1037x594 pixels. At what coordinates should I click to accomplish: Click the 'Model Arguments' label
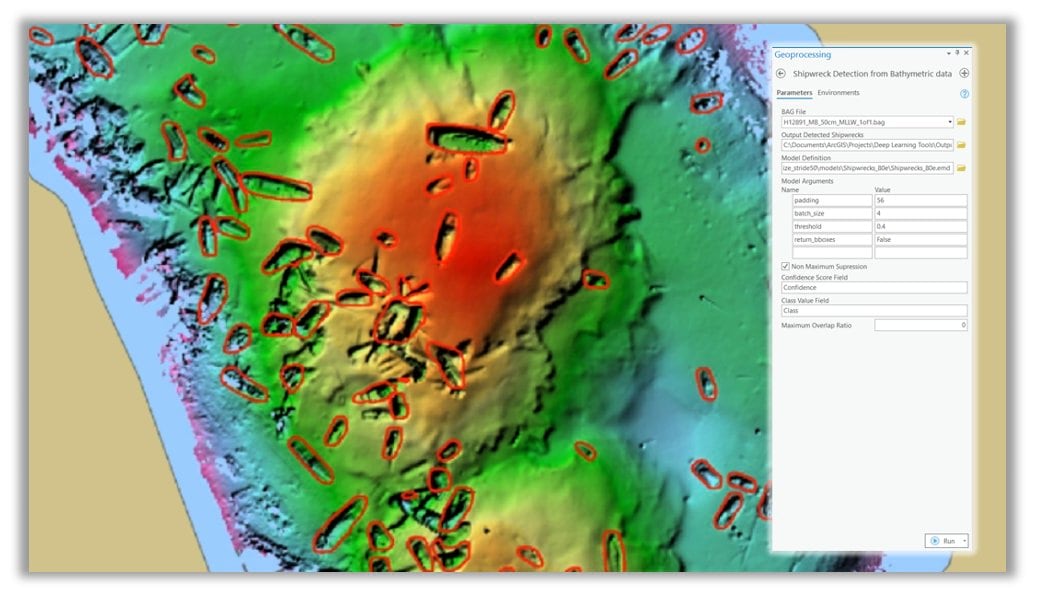tap(807, 181)
